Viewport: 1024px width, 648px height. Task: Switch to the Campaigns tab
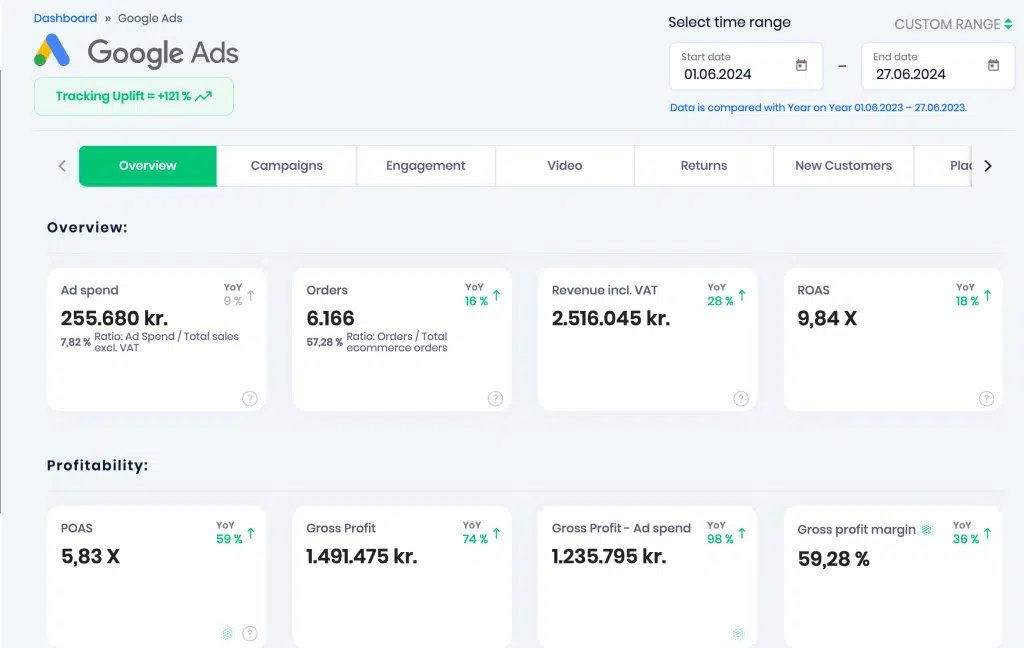287,166
